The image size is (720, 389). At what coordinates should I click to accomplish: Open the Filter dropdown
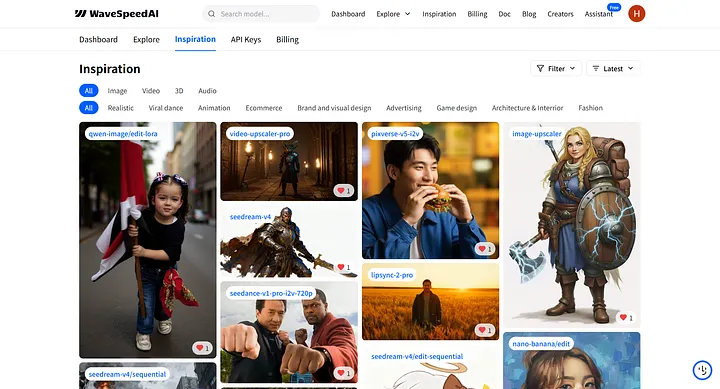pos(556,68)
